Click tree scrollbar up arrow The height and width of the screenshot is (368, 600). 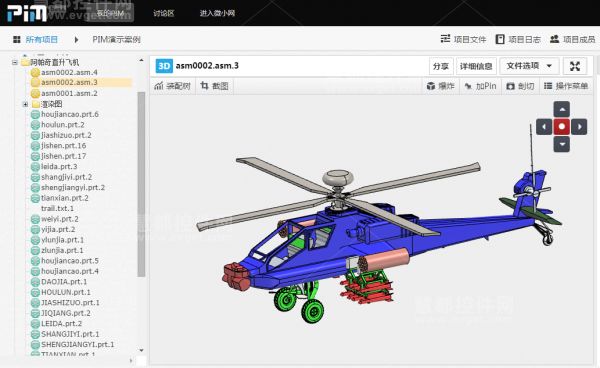click(141, 60)
